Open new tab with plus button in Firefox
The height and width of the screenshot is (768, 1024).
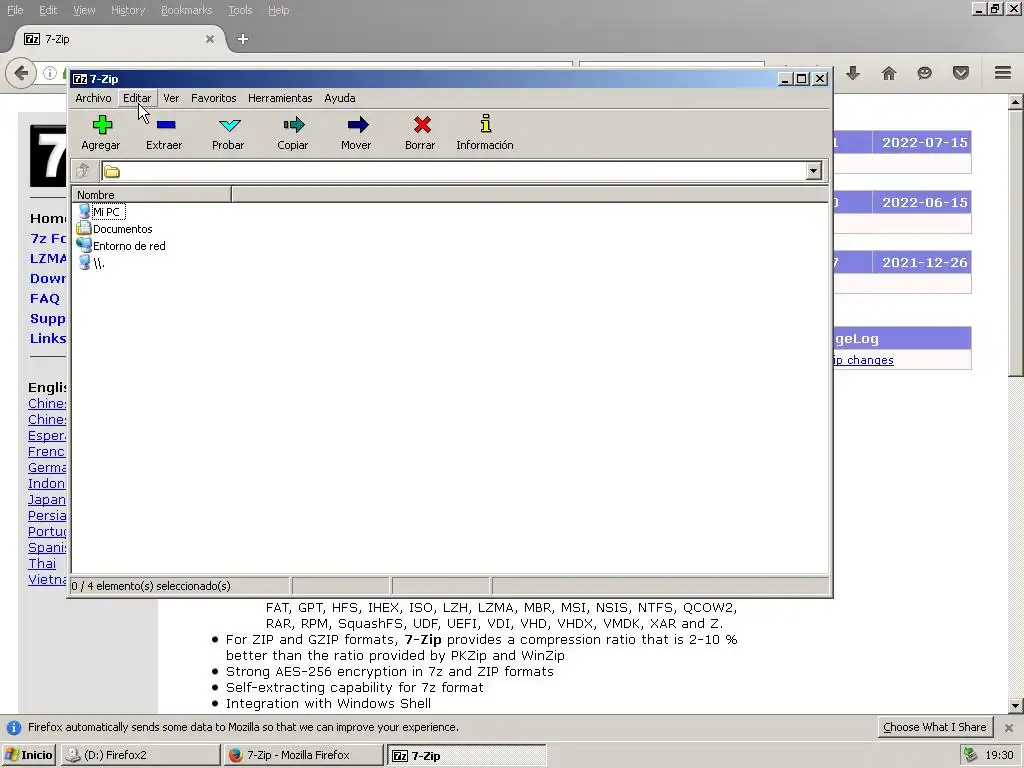(242, 39)
